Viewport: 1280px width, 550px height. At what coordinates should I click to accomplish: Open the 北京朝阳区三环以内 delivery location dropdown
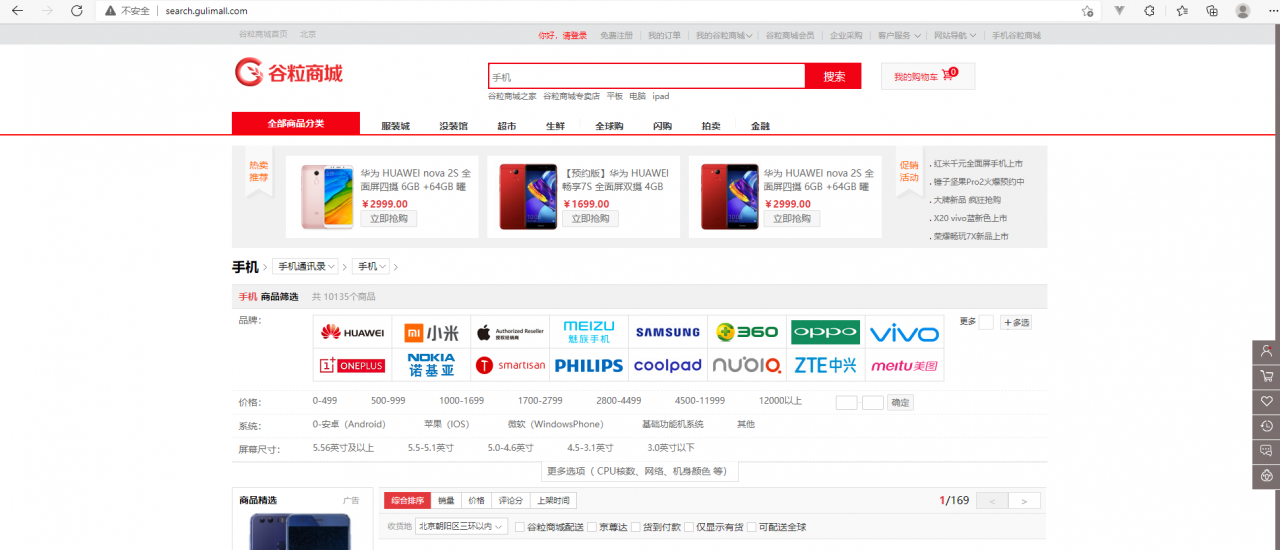(x=461, y=526)
